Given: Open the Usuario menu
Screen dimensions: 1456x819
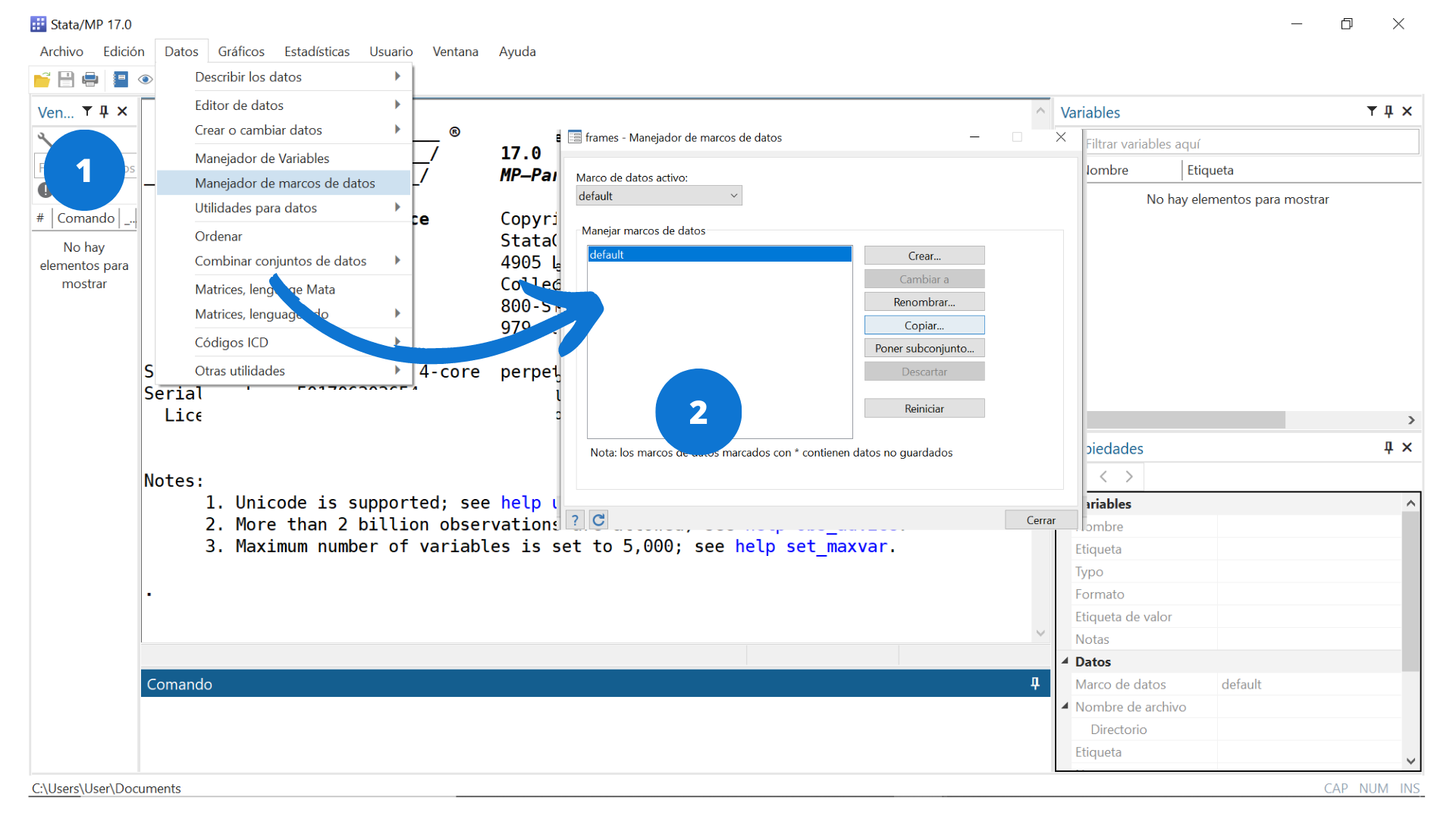Looking at the screenshot, I should pyautogui.click(x=391, y=51).
